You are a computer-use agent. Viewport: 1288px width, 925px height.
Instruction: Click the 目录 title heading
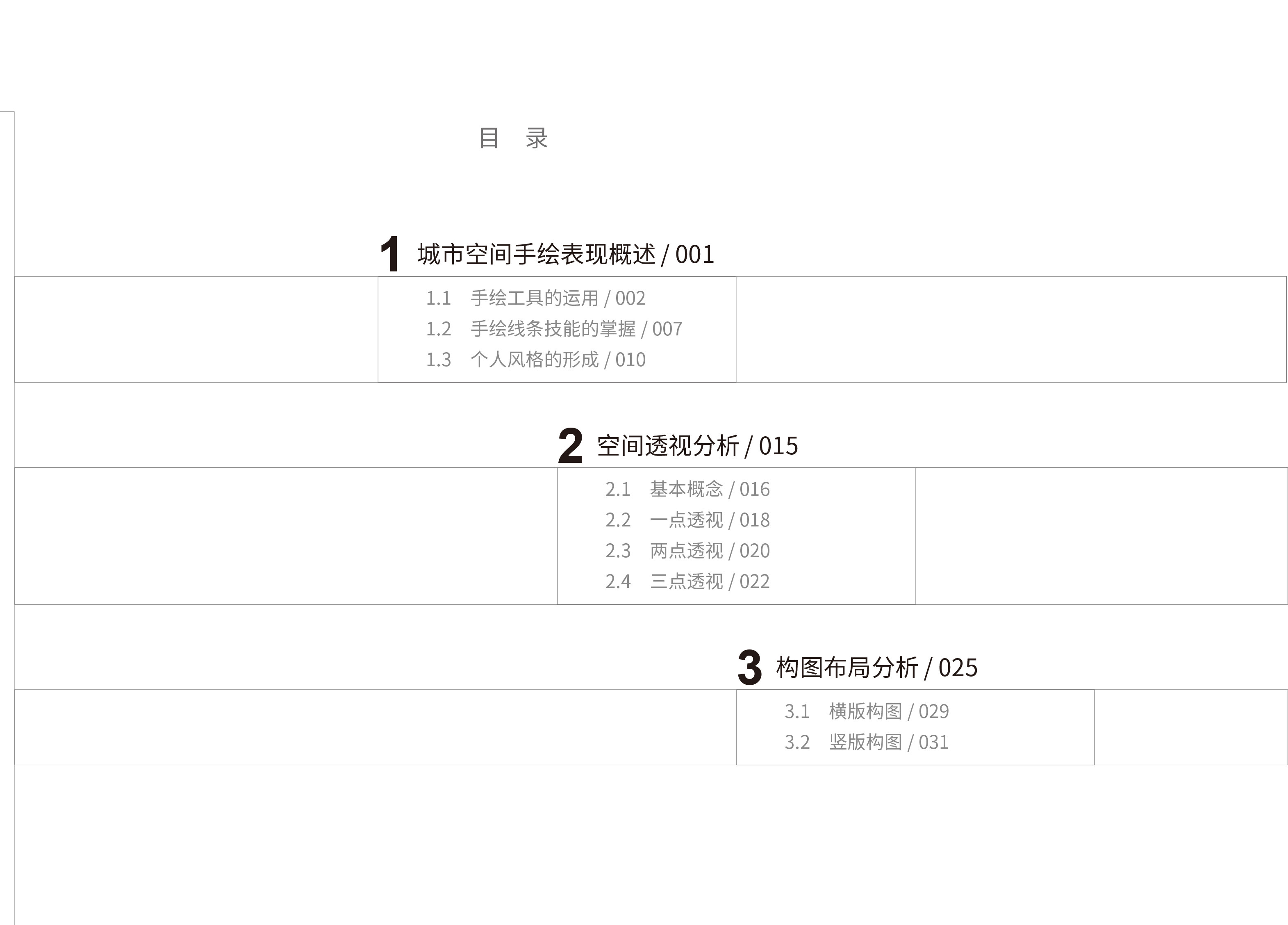pos(513,138)
